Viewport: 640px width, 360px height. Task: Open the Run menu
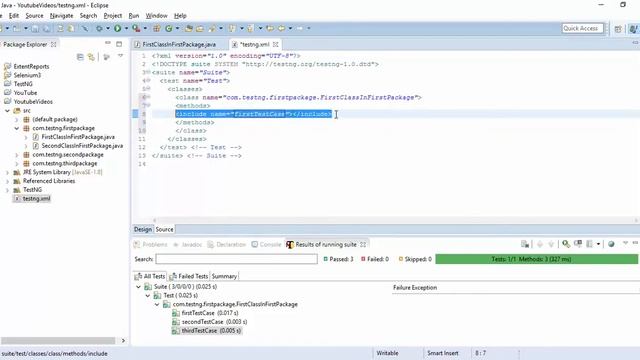tap(134, 16)
